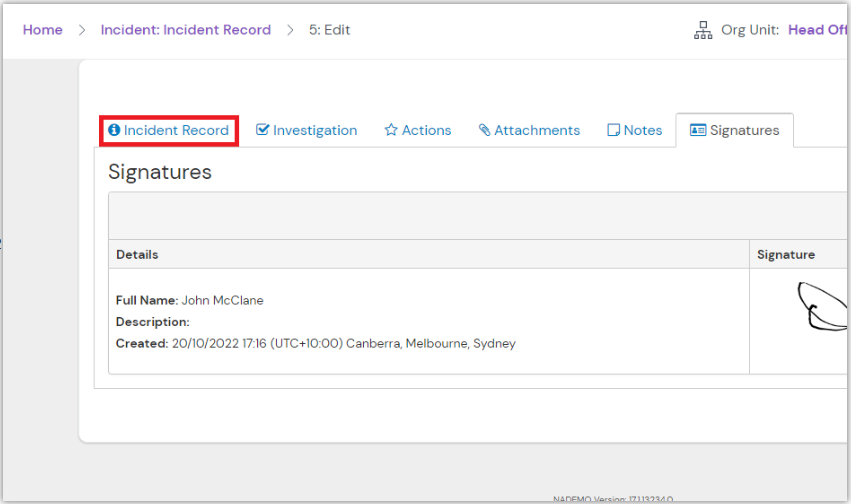Open the Investigation tab
This screenshot has height=504, width=851.
coord(314,130)
